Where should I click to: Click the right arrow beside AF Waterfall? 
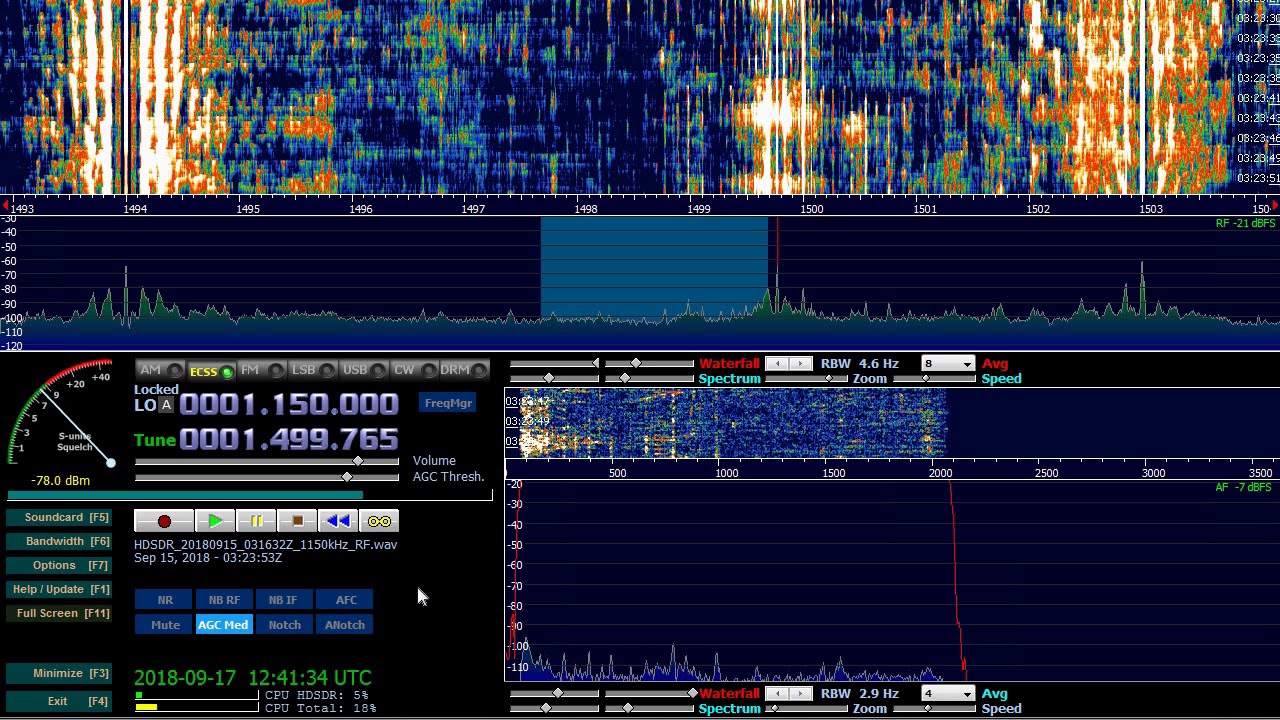(x=802, y=694)
